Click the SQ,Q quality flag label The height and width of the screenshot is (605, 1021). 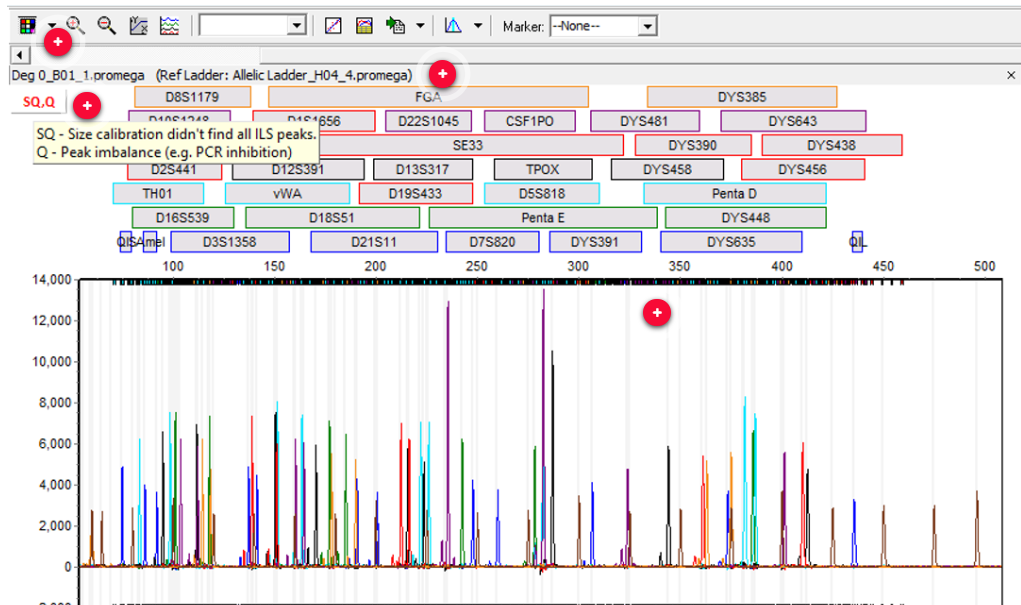coord(38,102)
